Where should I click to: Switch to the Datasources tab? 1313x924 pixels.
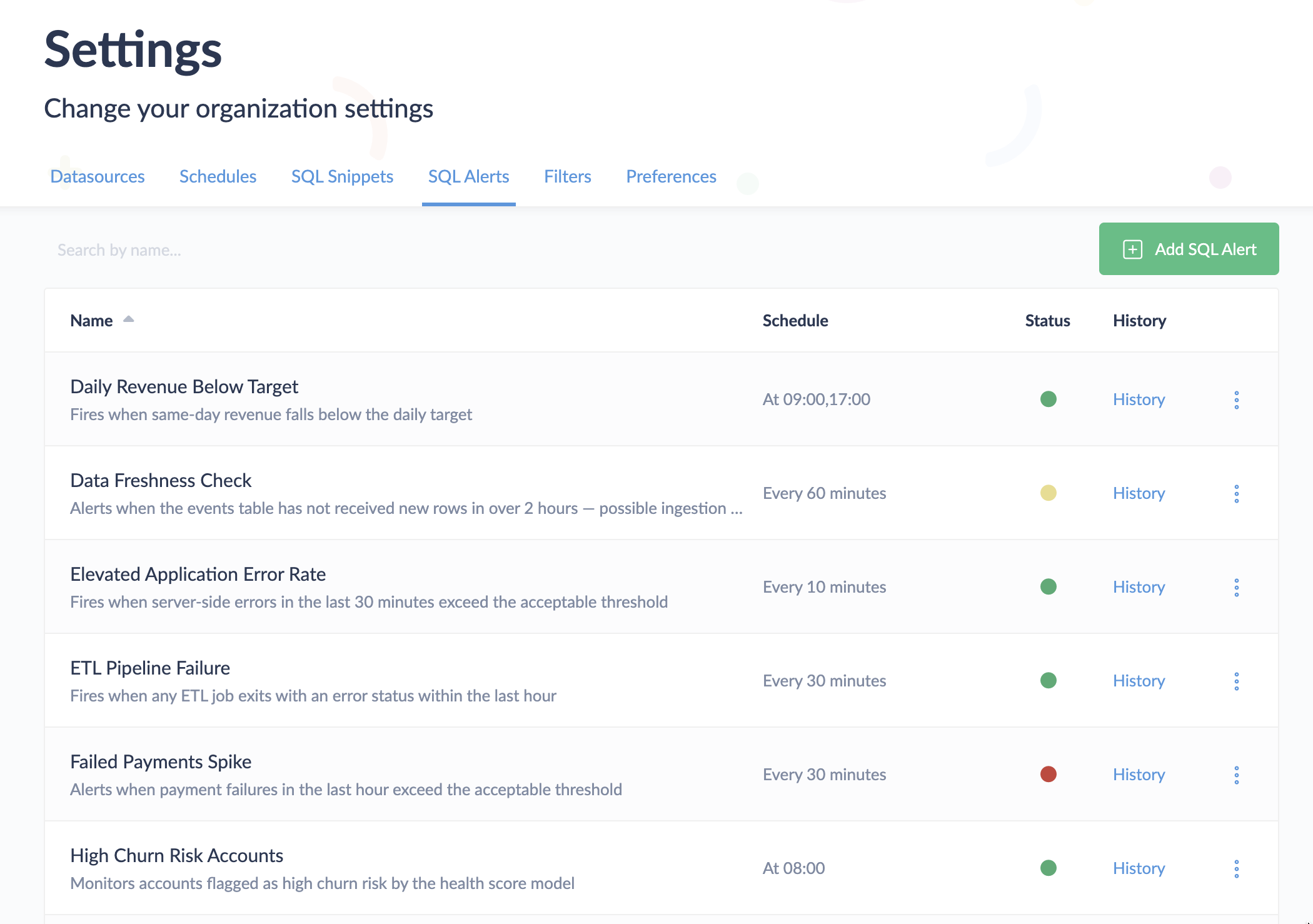click(98, 177)
